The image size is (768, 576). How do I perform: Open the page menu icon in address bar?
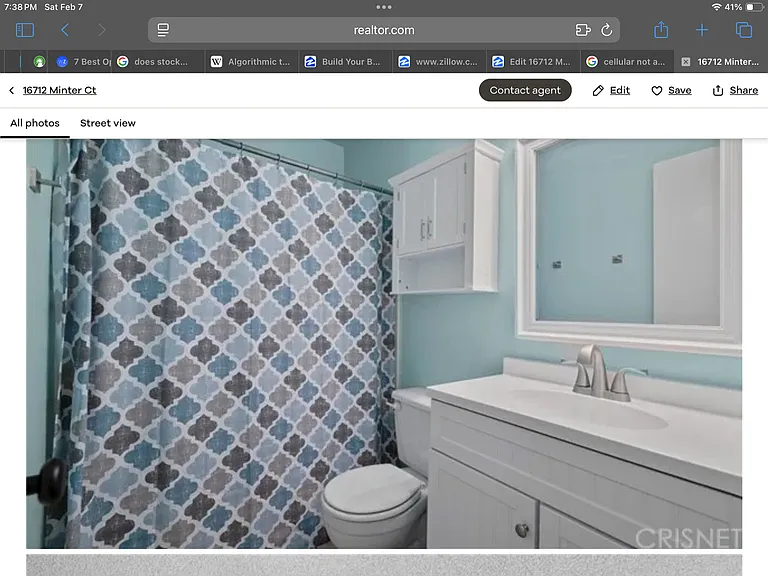(x=163, y=30)
